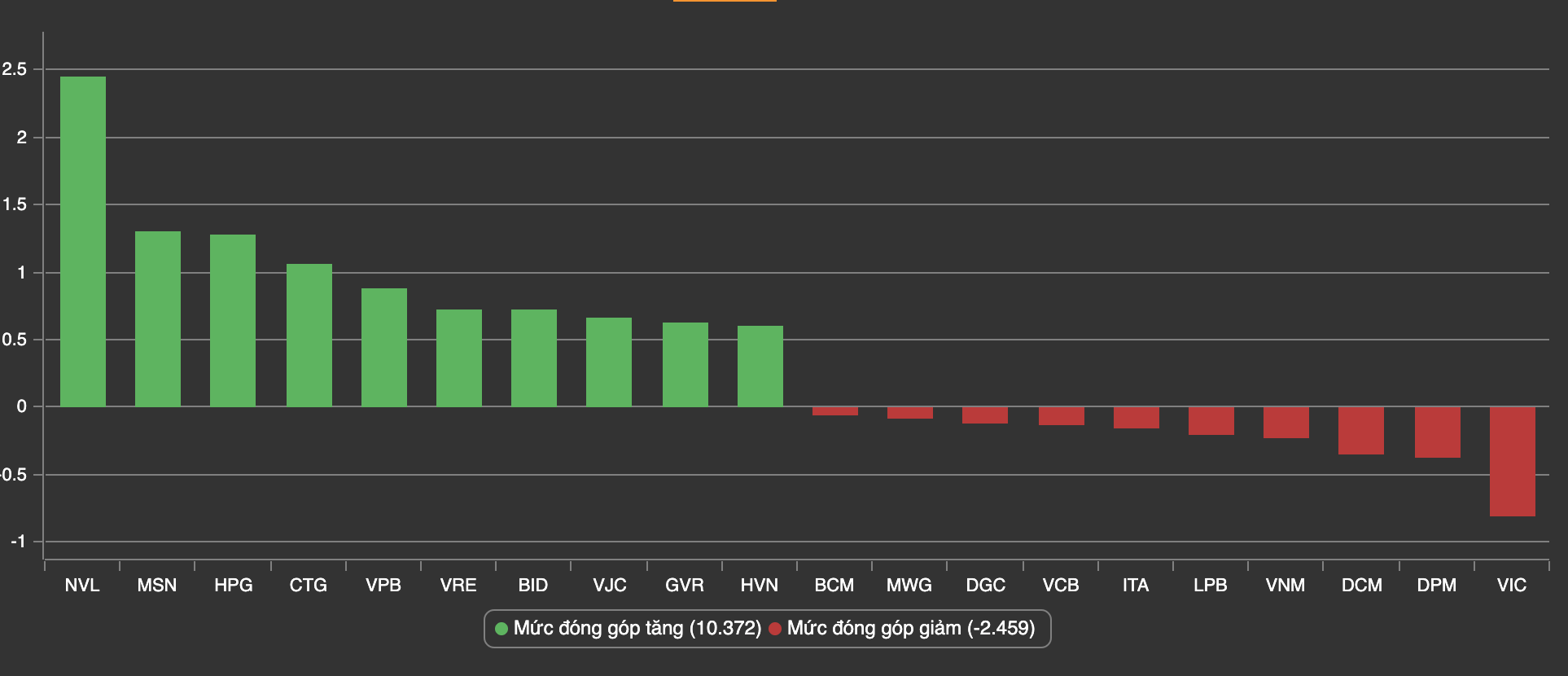Image resolution: width=1568 pixels, height=676 pixels.
Task: Select the NVL green bar
Action: point(83,241)
